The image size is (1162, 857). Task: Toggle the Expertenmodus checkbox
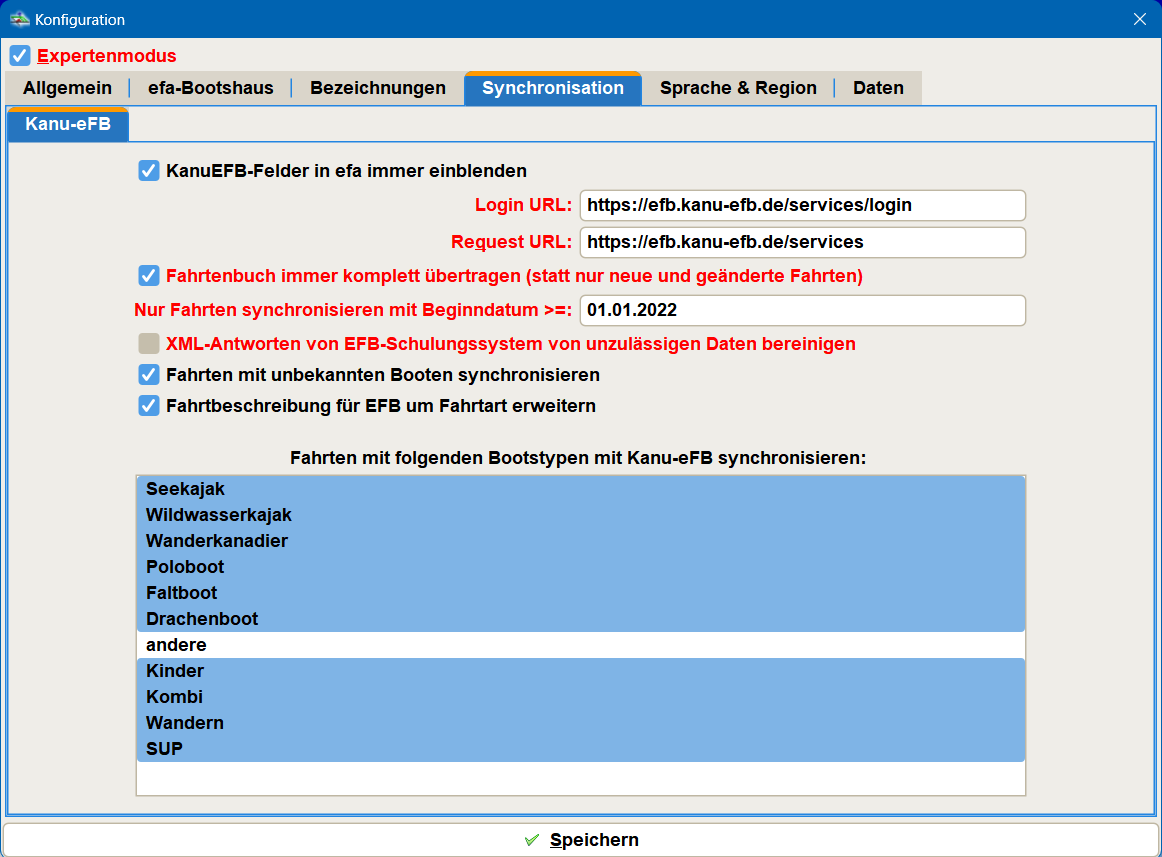(x=20, y=56)
